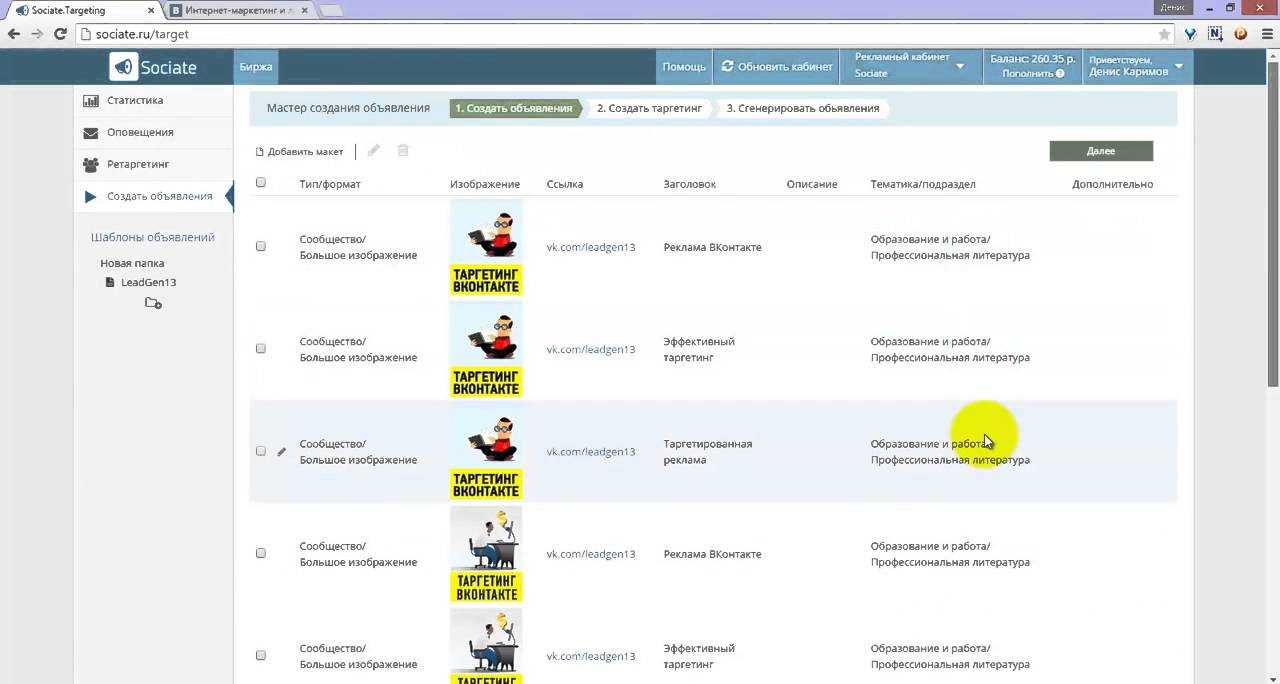The image size is (1280, 684).
Task: Click the refresh arrows icon of Обновить кабинет
Action: pyautogui.click(x=727, y=67)
